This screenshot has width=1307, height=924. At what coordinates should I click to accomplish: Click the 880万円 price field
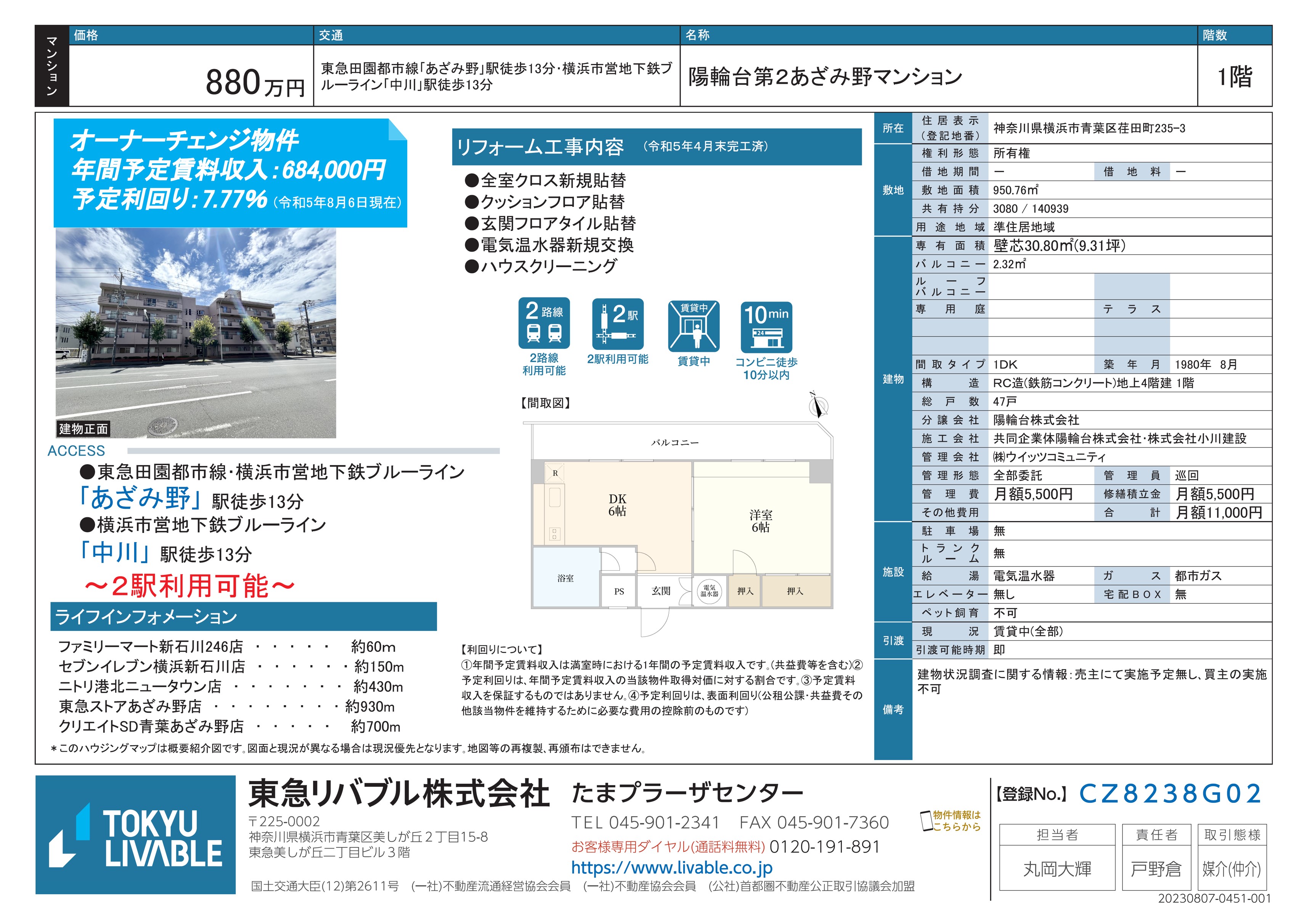tap(255, 83)
